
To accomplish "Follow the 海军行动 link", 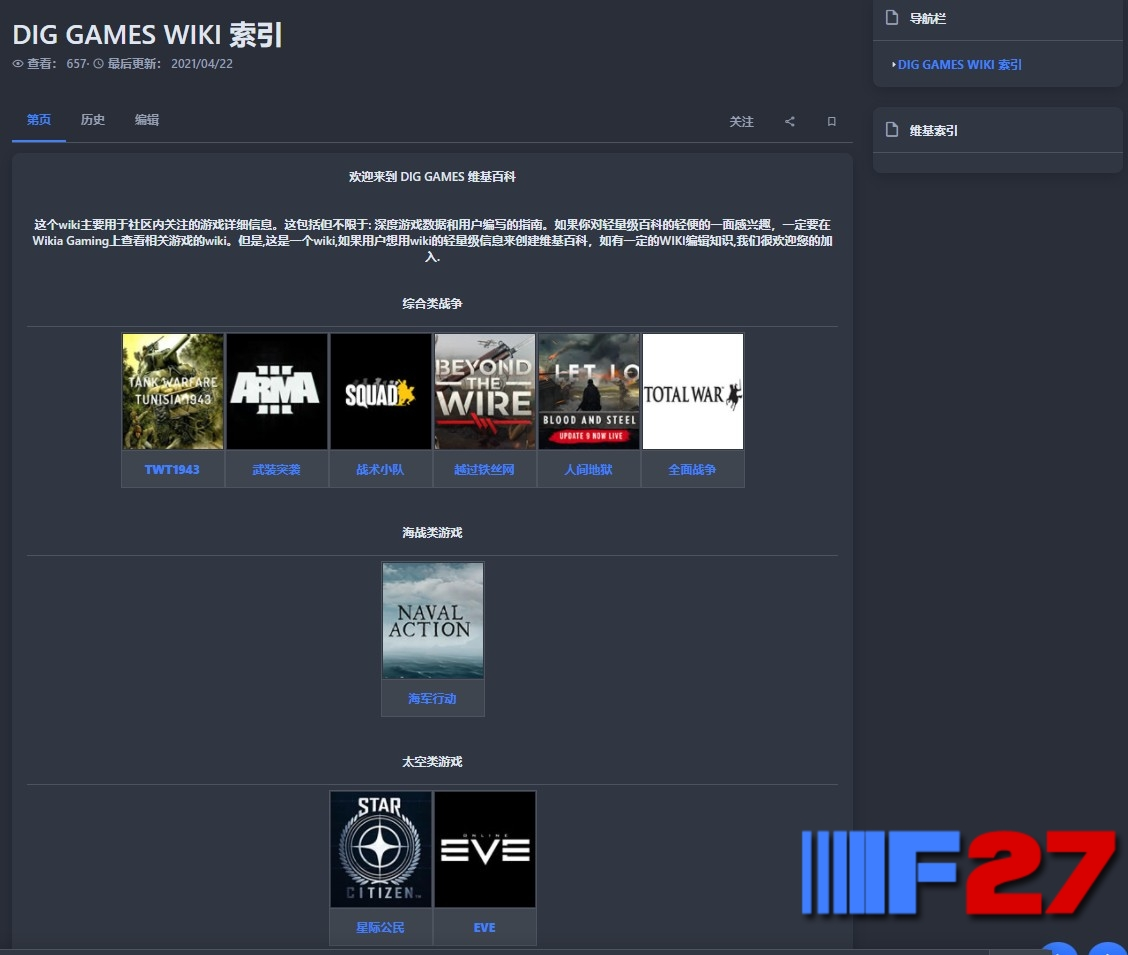I will click(x=432, y=698).
